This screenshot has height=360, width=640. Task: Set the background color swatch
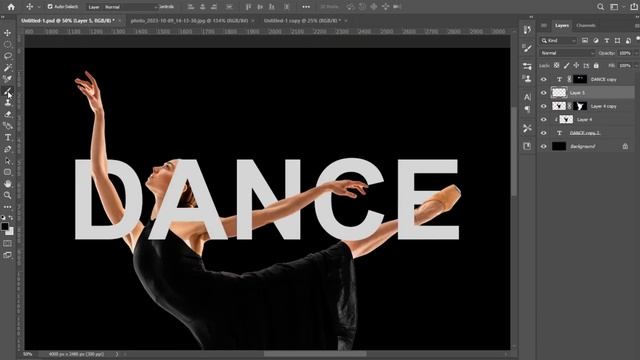click(x=10, y=231)
